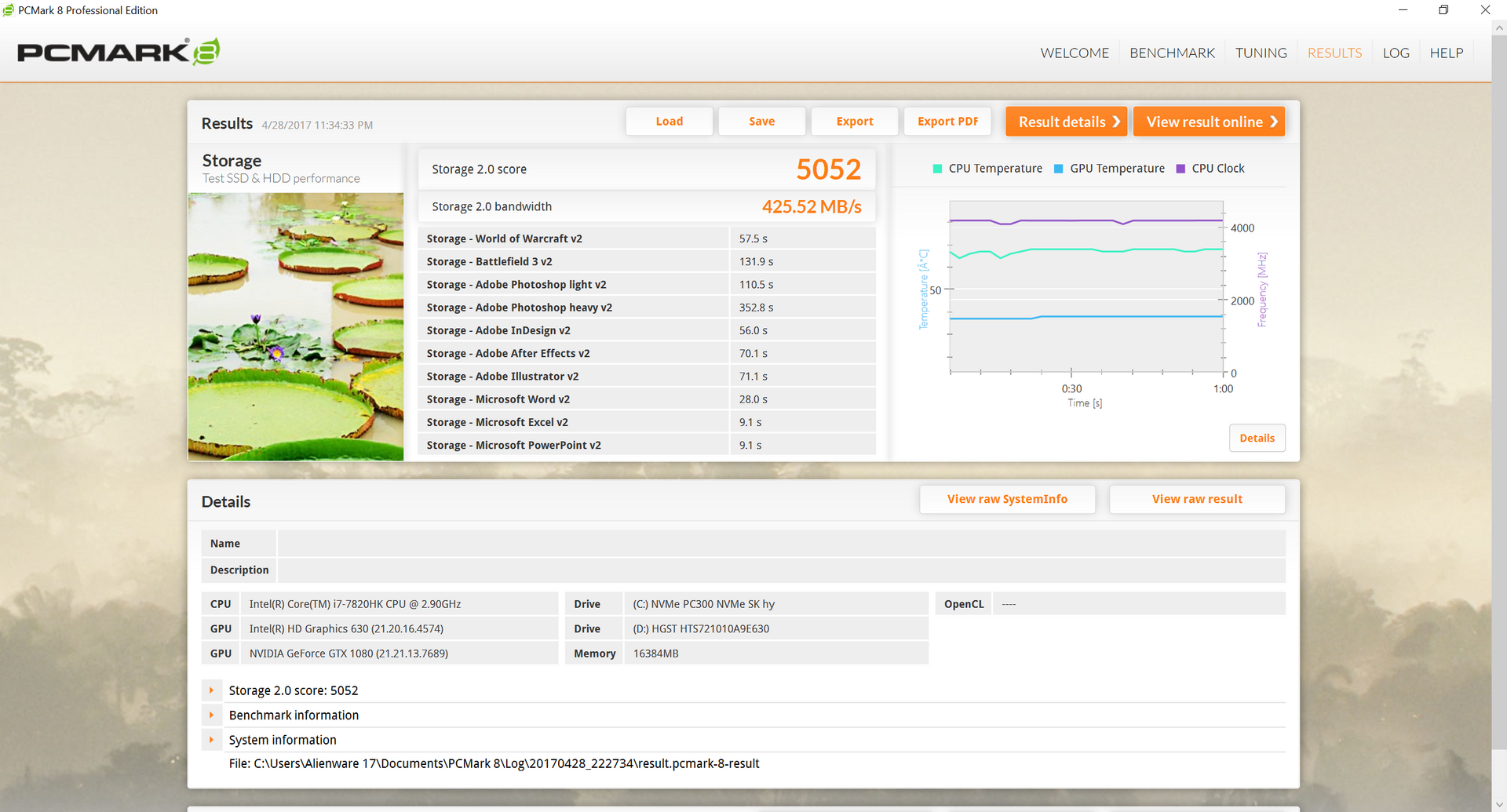Image resolution: width=1507 pixels, height=812 pixels.
Task: Click the PCMark app icon in title bar
Action: point(9,10)
